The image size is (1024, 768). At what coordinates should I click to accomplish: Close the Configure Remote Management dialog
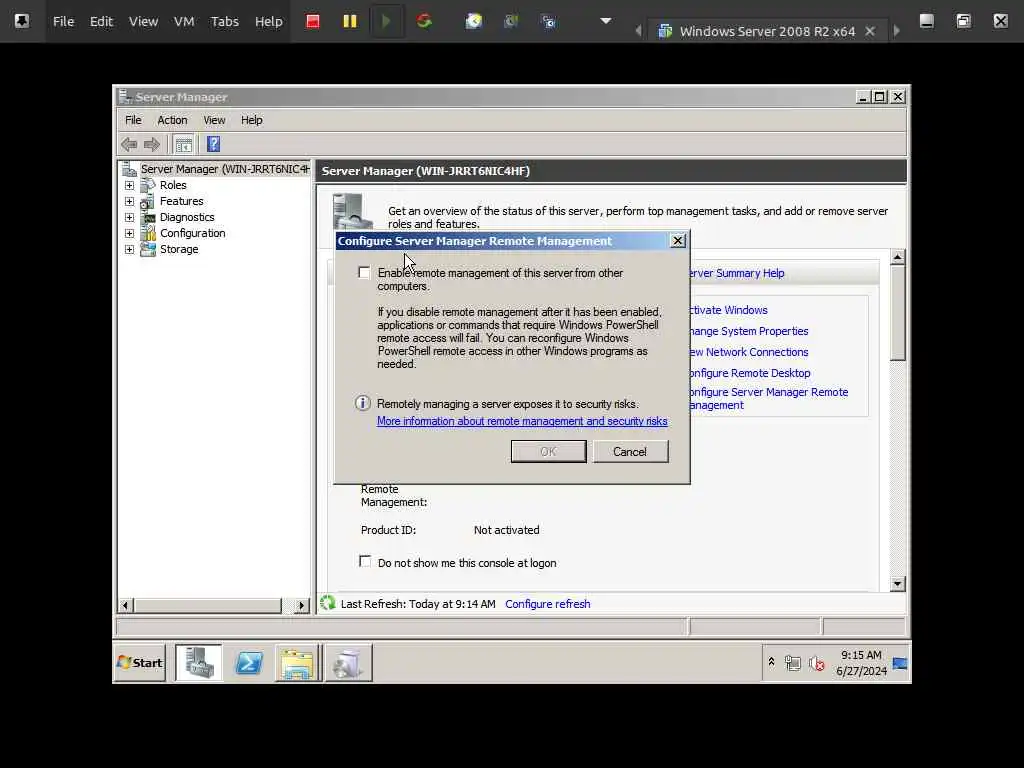[x=678, y=241]
